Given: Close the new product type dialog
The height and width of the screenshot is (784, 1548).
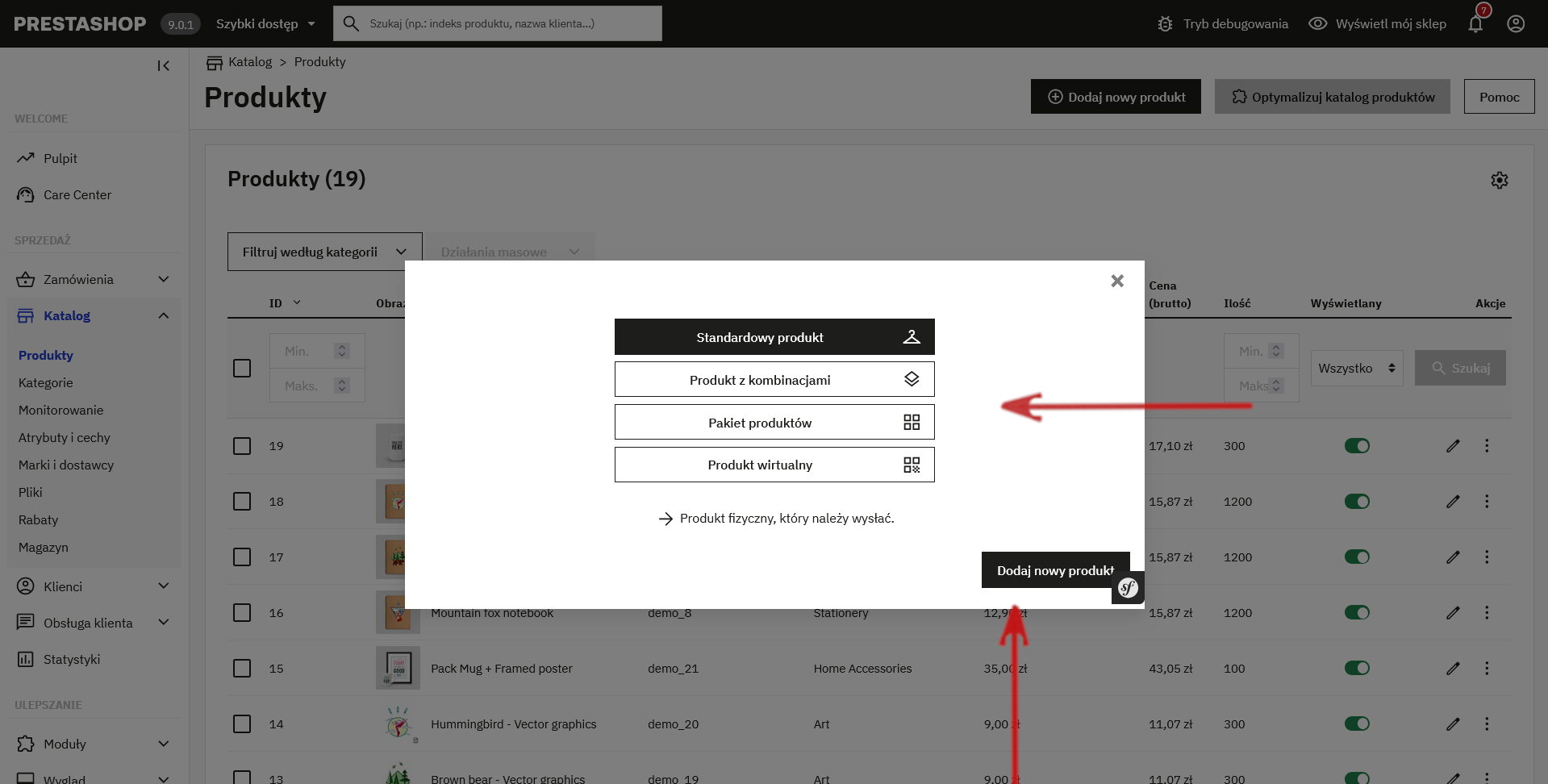Looking at the screenshot, I should pyautogui.click(x=1117, y=281).
